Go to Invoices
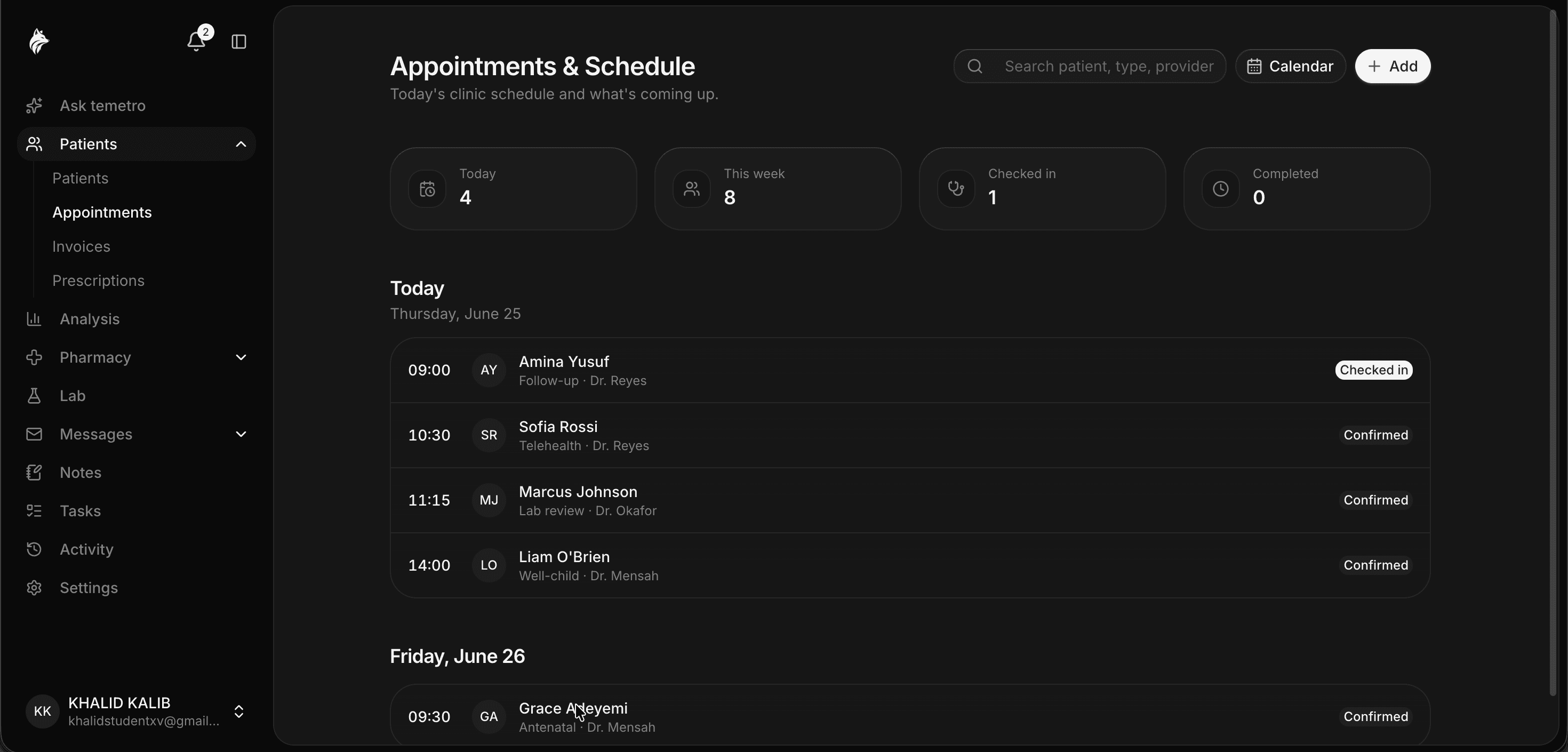Image resolution: width=1568 pixels, height=752 pixels. pyautogui.click(x=81, y=246)
